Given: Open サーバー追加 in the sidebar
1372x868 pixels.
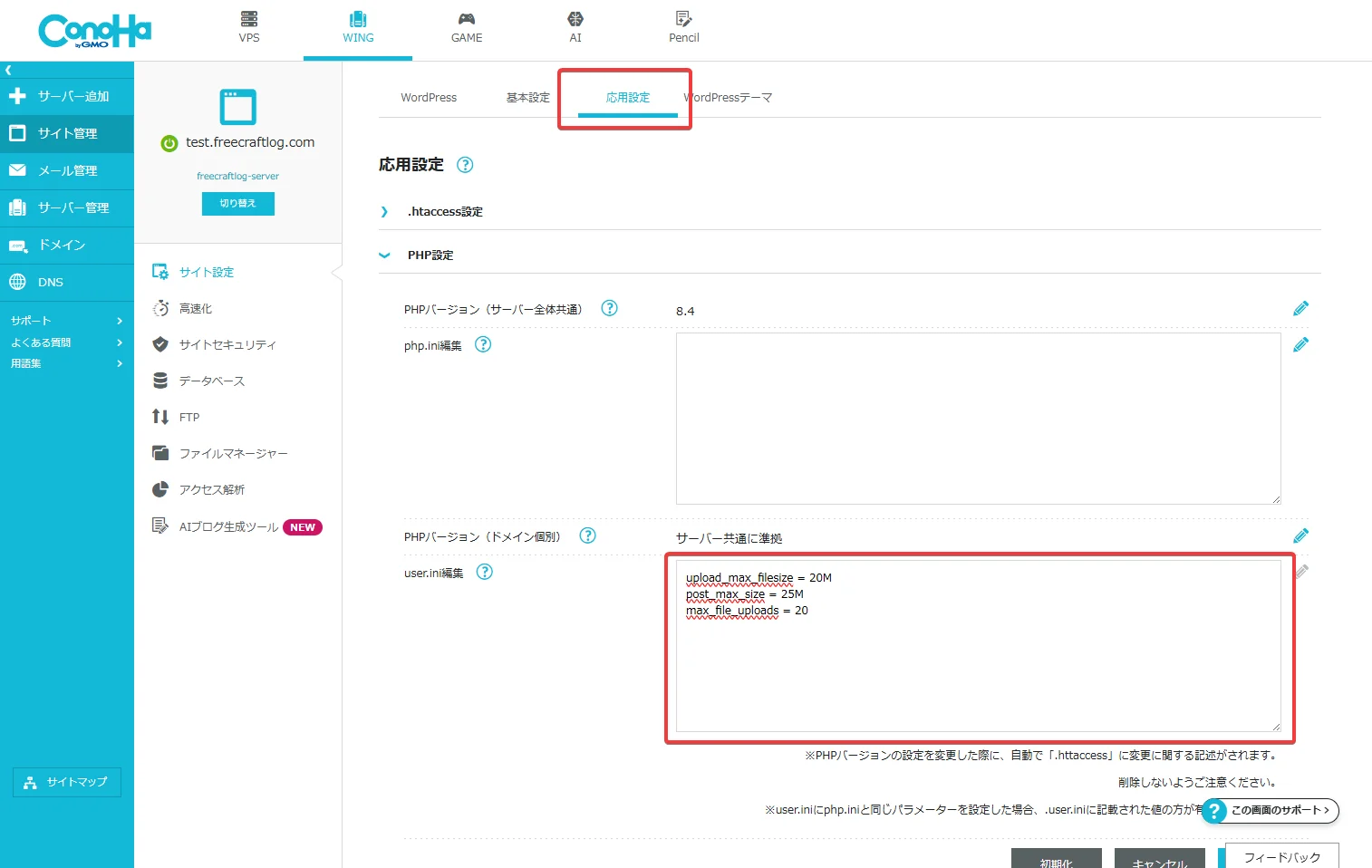Looking at the screenshot, I should click(x=67, y=96).
